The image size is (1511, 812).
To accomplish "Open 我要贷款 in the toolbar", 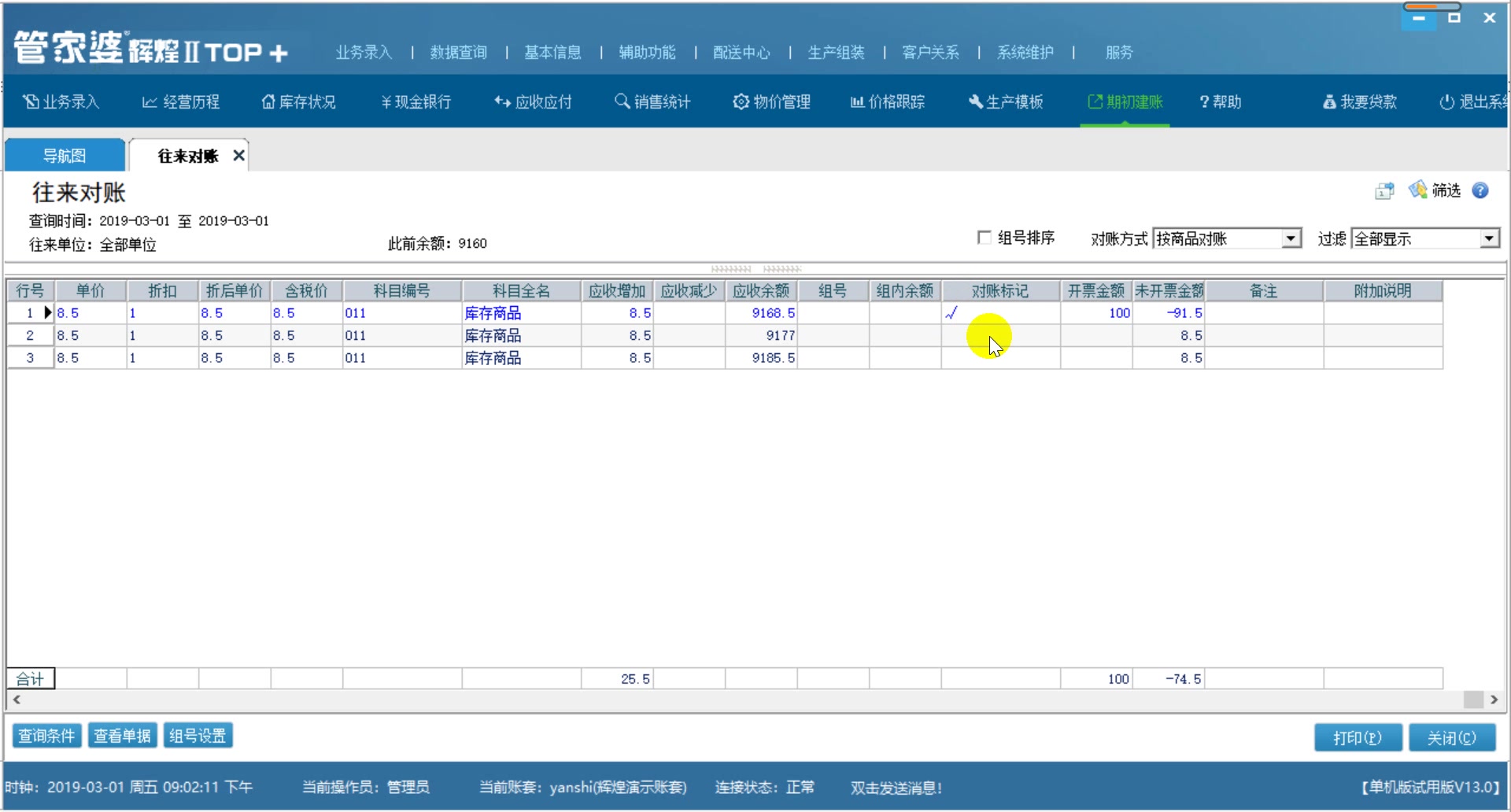I will click(1360, 102).
